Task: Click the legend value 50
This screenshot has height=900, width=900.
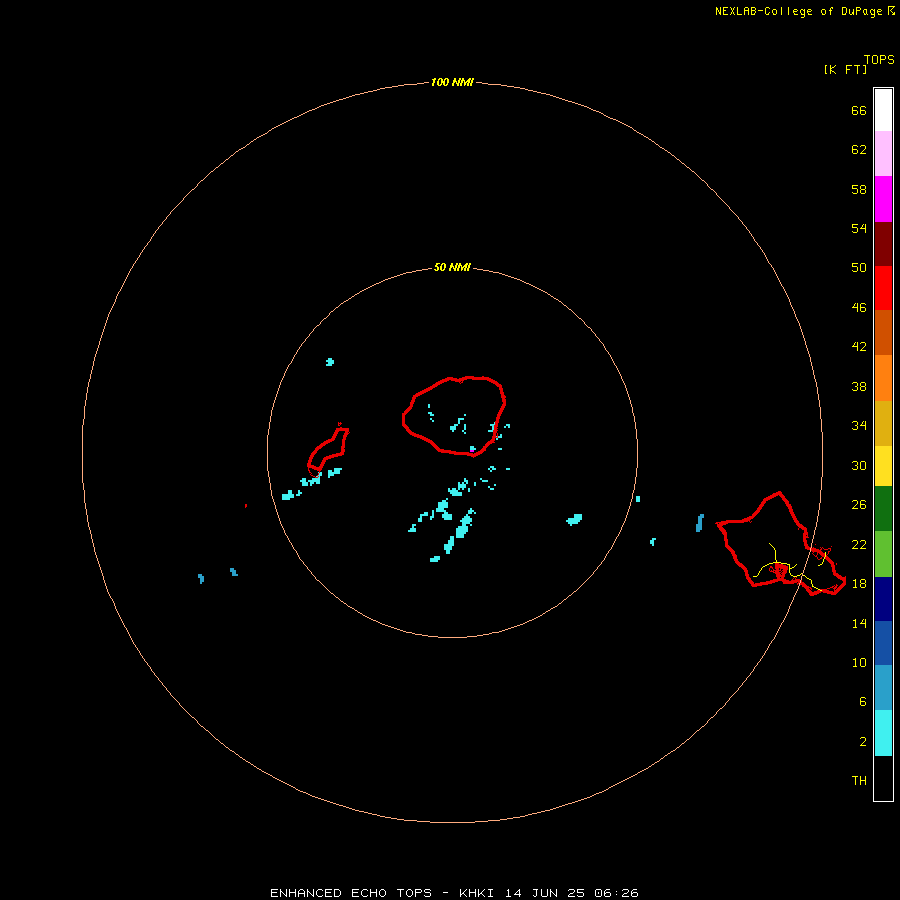Action: coord(859,267)
